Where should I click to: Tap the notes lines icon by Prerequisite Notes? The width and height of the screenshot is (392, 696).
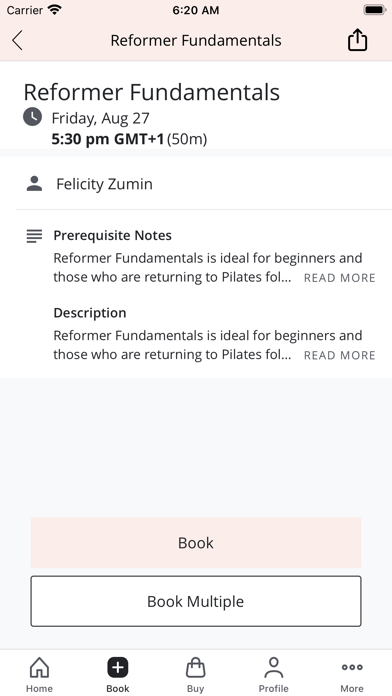(x=34, y=236)
